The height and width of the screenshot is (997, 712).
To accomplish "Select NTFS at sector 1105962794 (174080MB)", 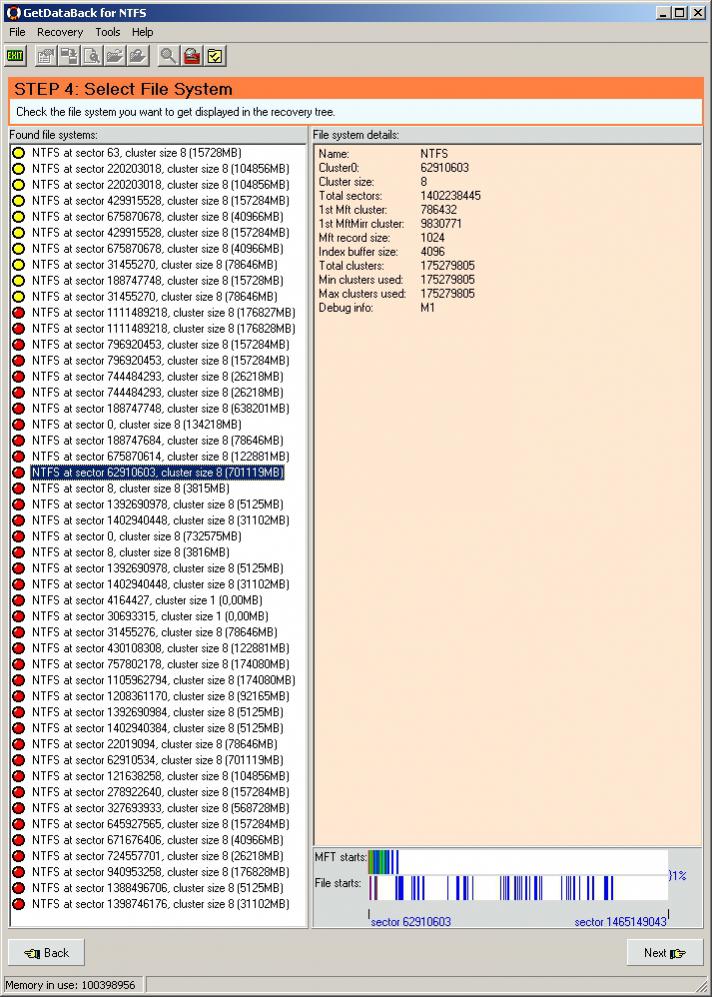I will tap(163, 680).
